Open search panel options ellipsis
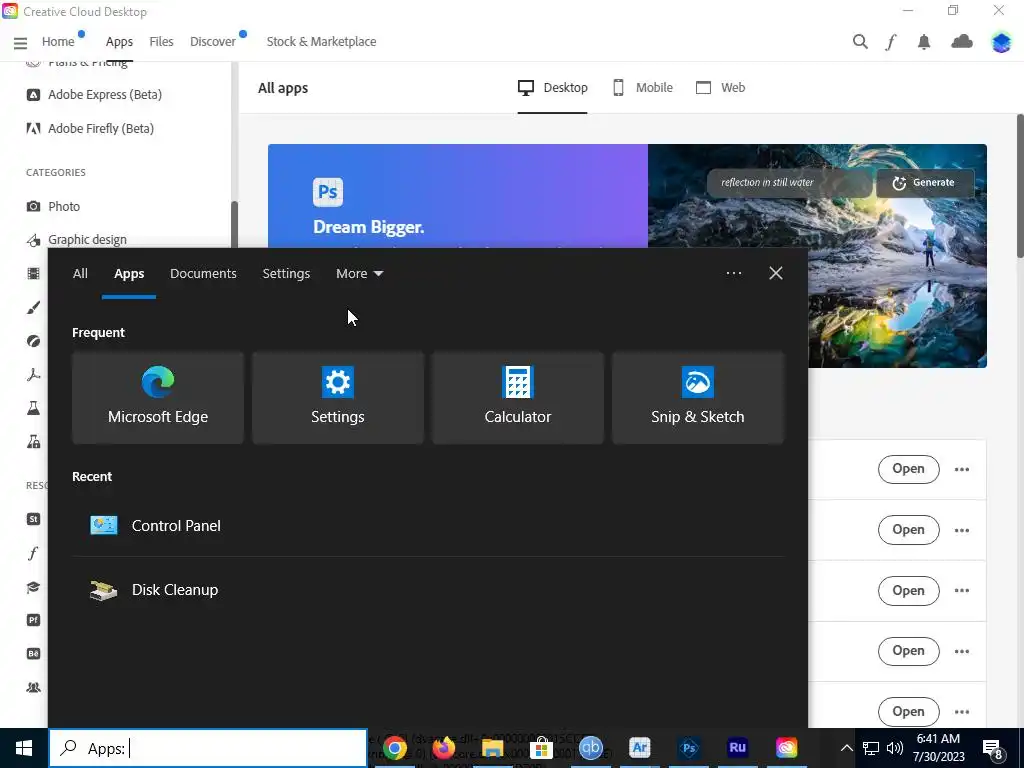This screenshot has height=768, width=1024. pos(733,273)
